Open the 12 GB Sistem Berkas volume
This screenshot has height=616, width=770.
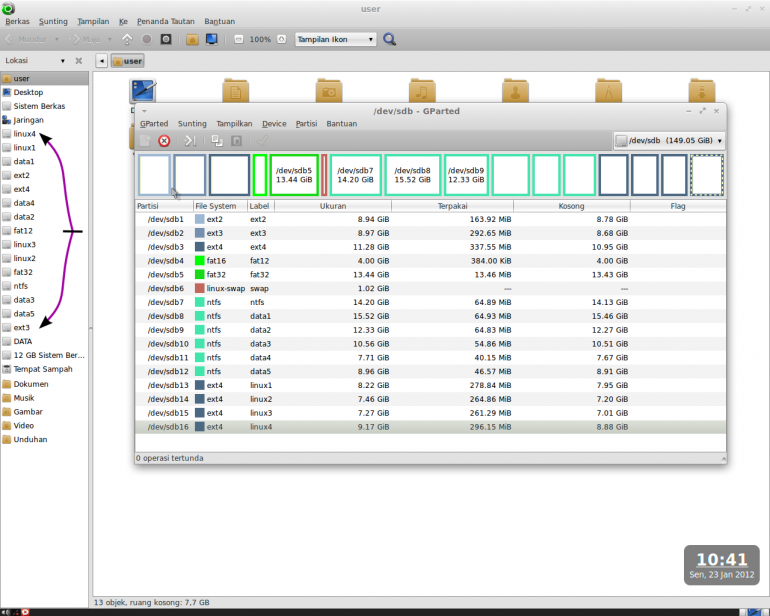(x=44, y=355)
